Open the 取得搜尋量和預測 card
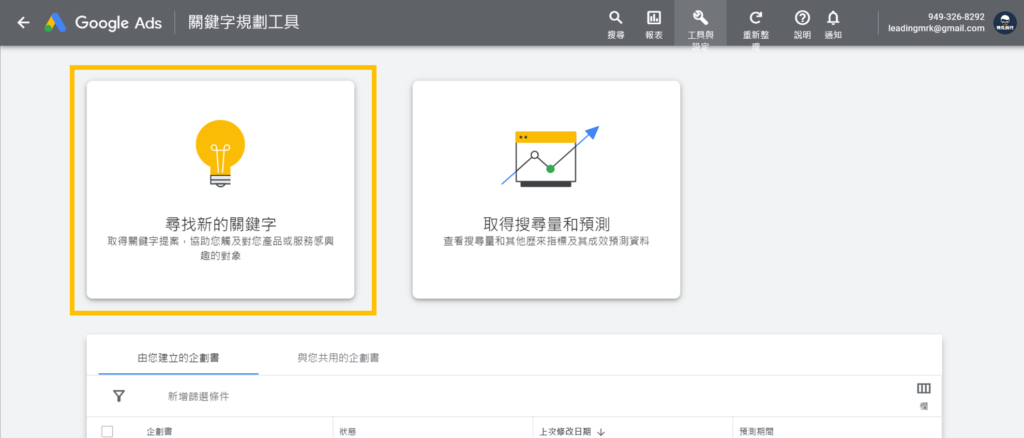The image size is (1024, 438). pyautogui.click(x=546, y=189)
